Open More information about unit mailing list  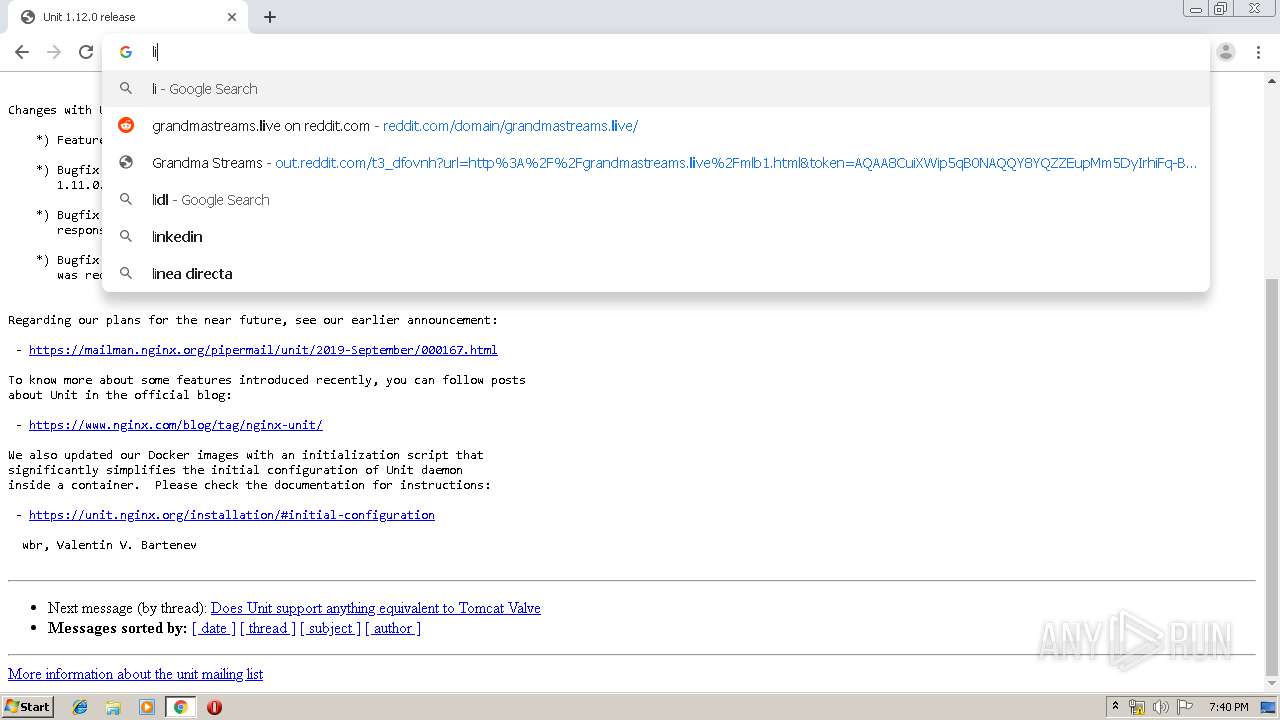pyautogui.click(x=135, y=674)
